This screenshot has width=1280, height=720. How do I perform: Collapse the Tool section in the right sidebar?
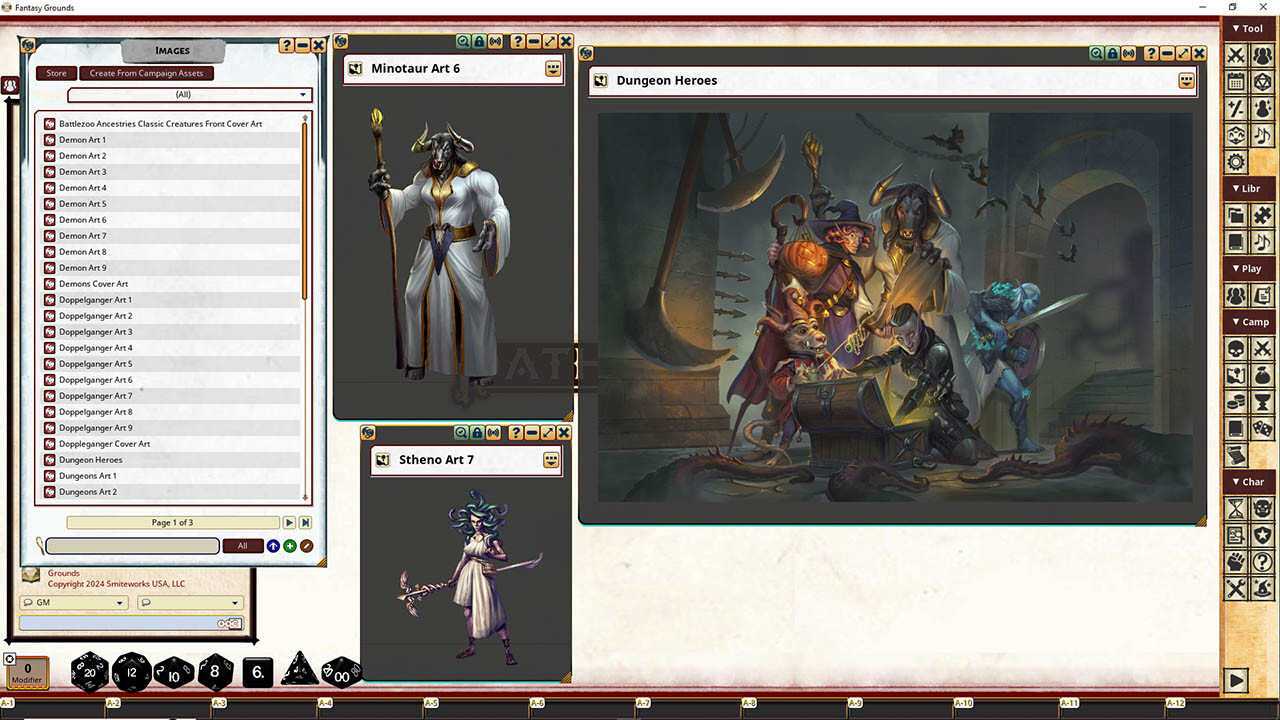tap(1247, 28)
